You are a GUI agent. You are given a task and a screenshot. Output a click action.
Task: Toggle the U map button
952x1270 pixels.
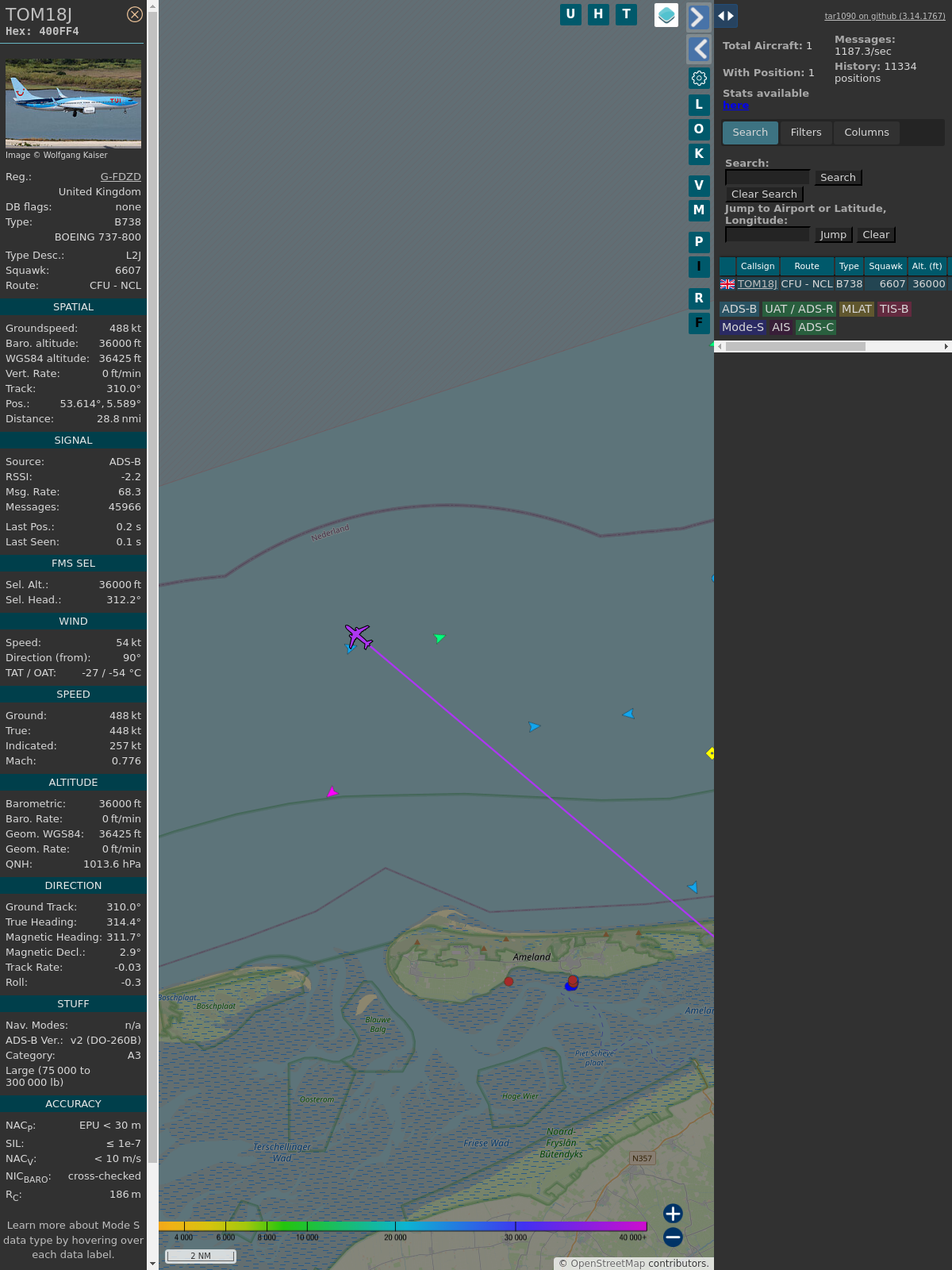pos(570,14)
